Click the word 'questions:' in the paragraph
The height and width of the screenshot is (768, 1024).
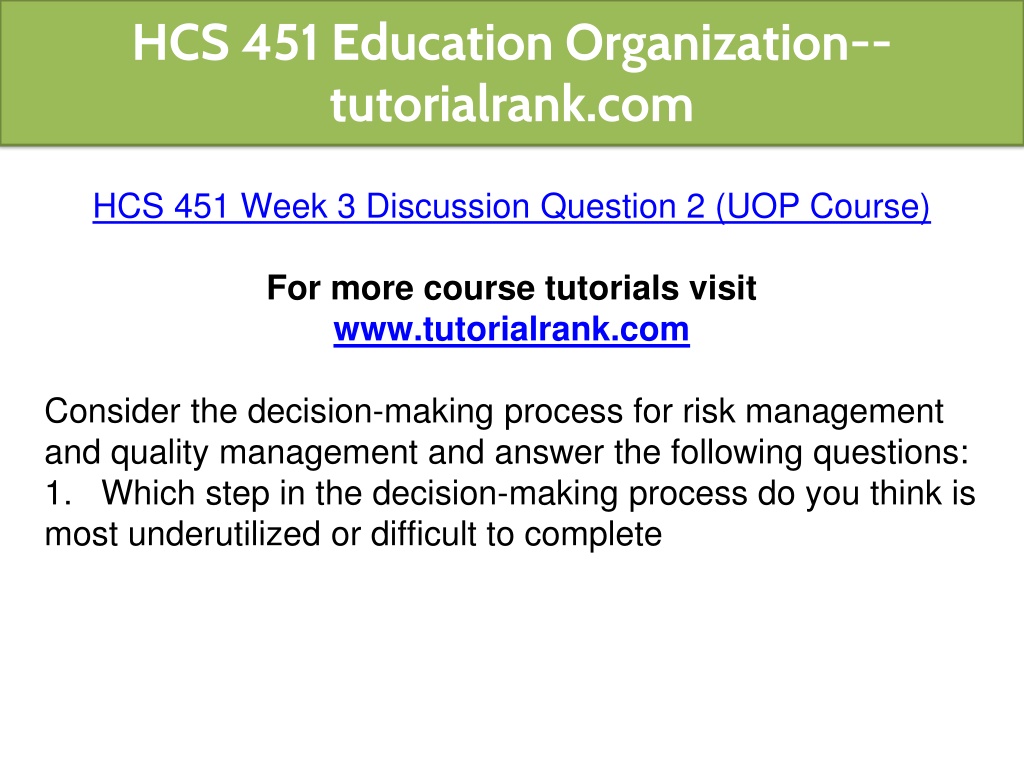point(891,453)
